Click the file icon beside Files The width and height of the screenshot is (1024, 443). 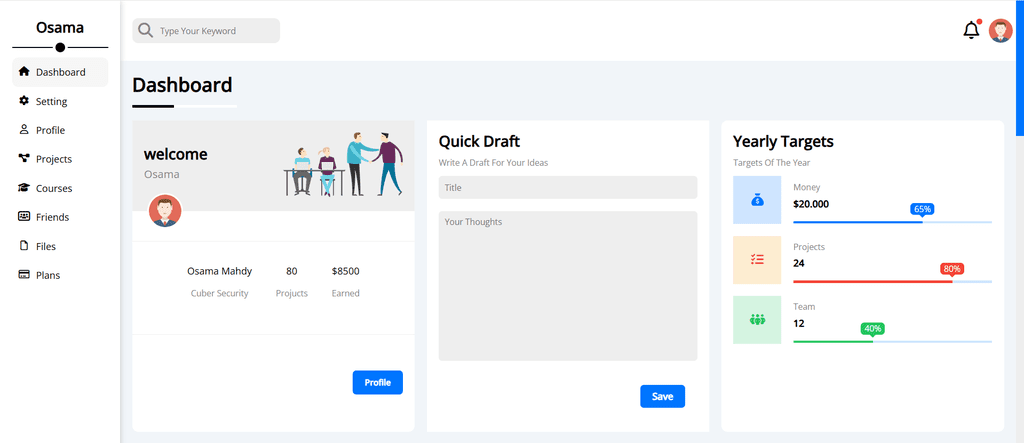pyautogui.click(x=24, y=246)
